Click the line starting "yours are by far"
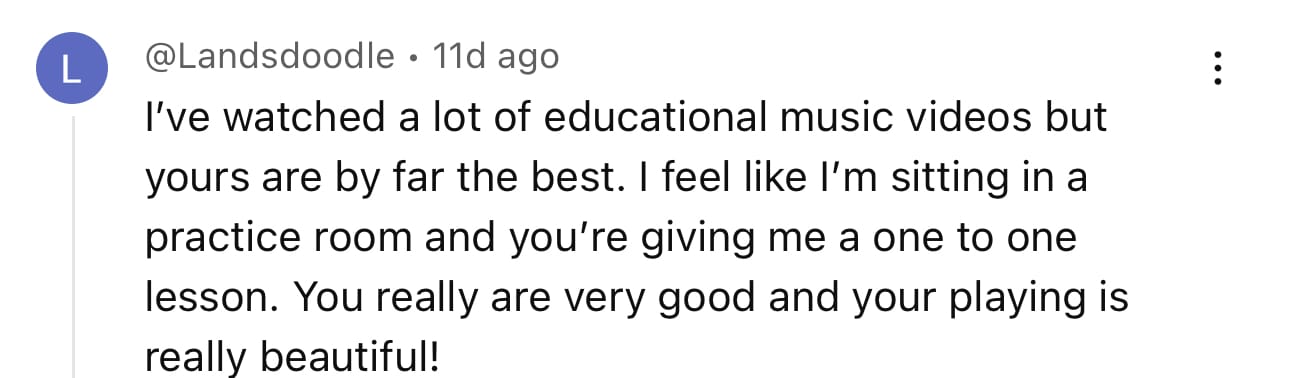This screenshot has width=1290, height=378. (x=615, y=179)
